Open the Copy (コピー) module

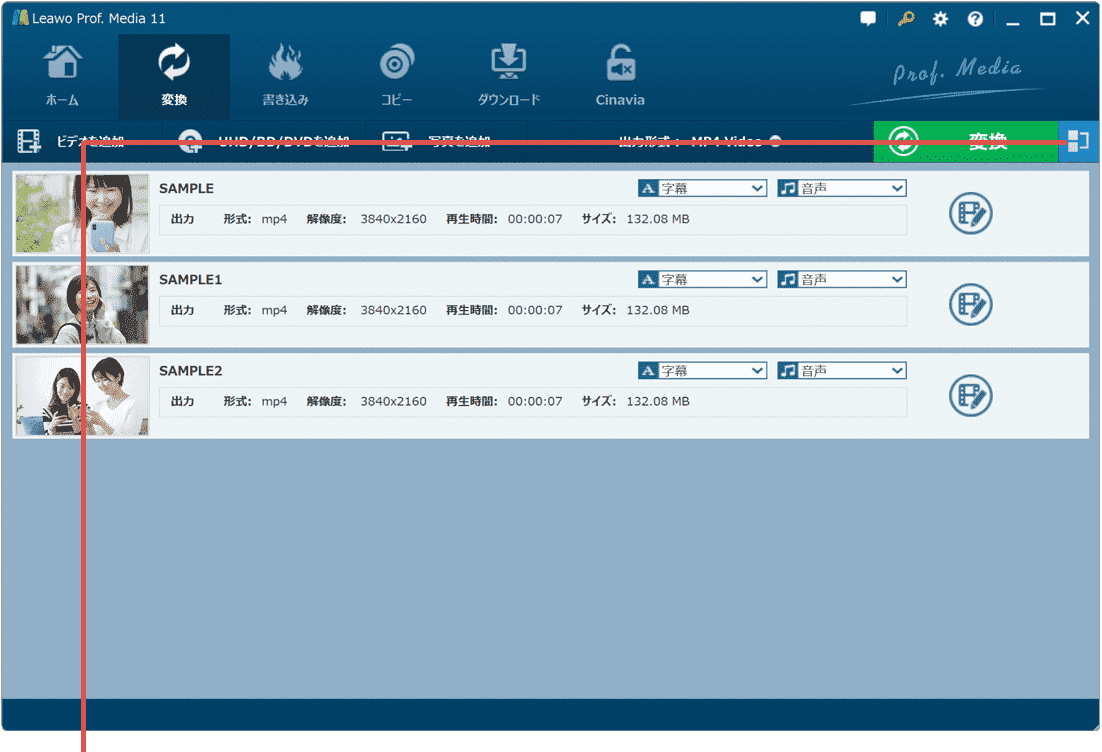(397, 76)
